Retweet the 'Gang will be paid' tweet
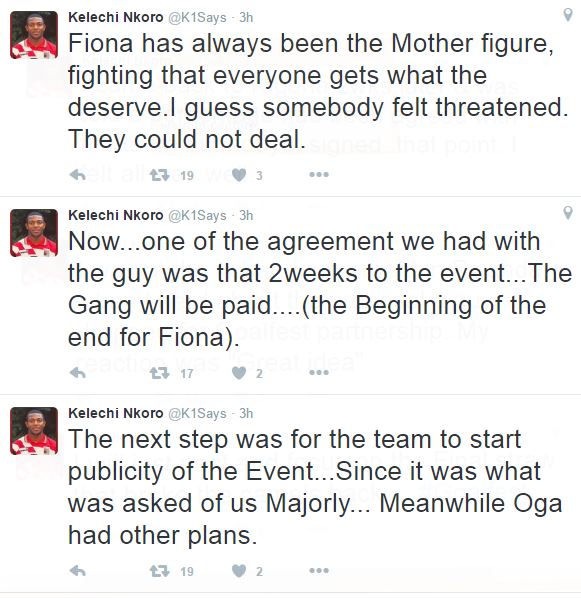This screenshot has height=598, width=581. pos(159,373)
